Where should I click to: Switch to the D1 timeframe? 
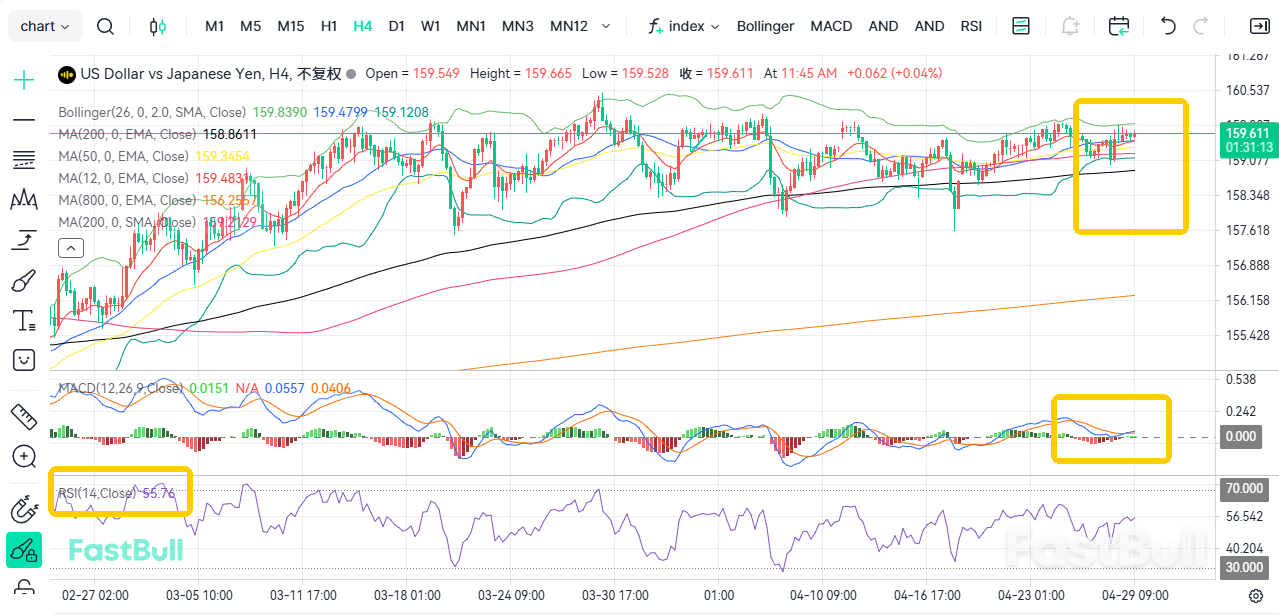pyautogui.click(x=397, y=26)
